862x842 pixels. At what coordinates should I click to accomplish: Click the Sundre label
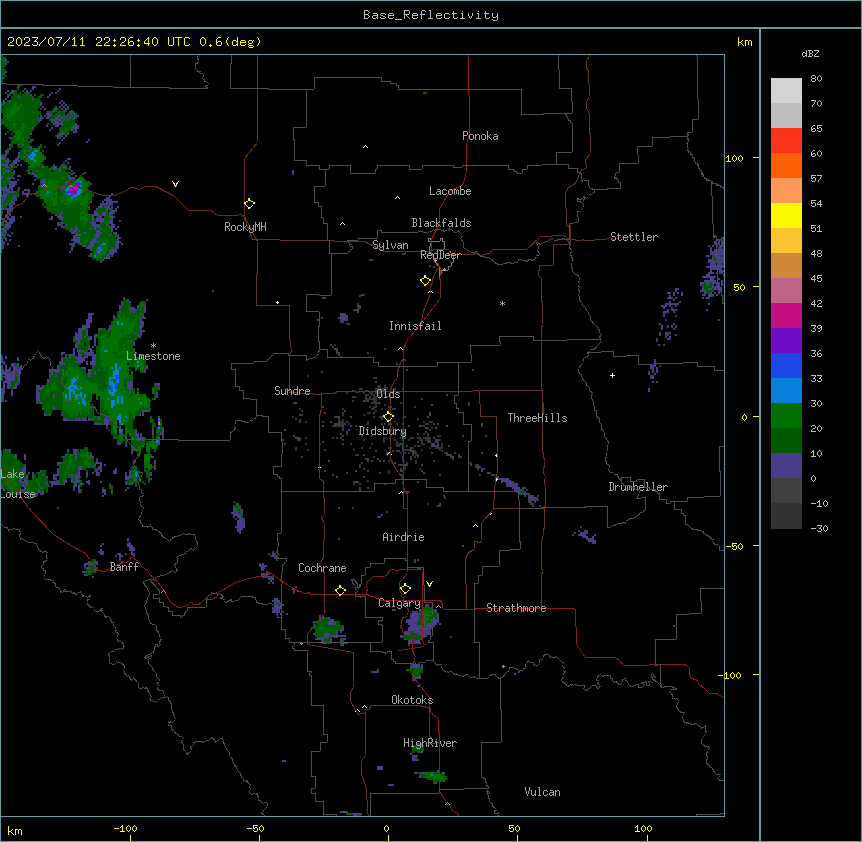click(292, 391)
